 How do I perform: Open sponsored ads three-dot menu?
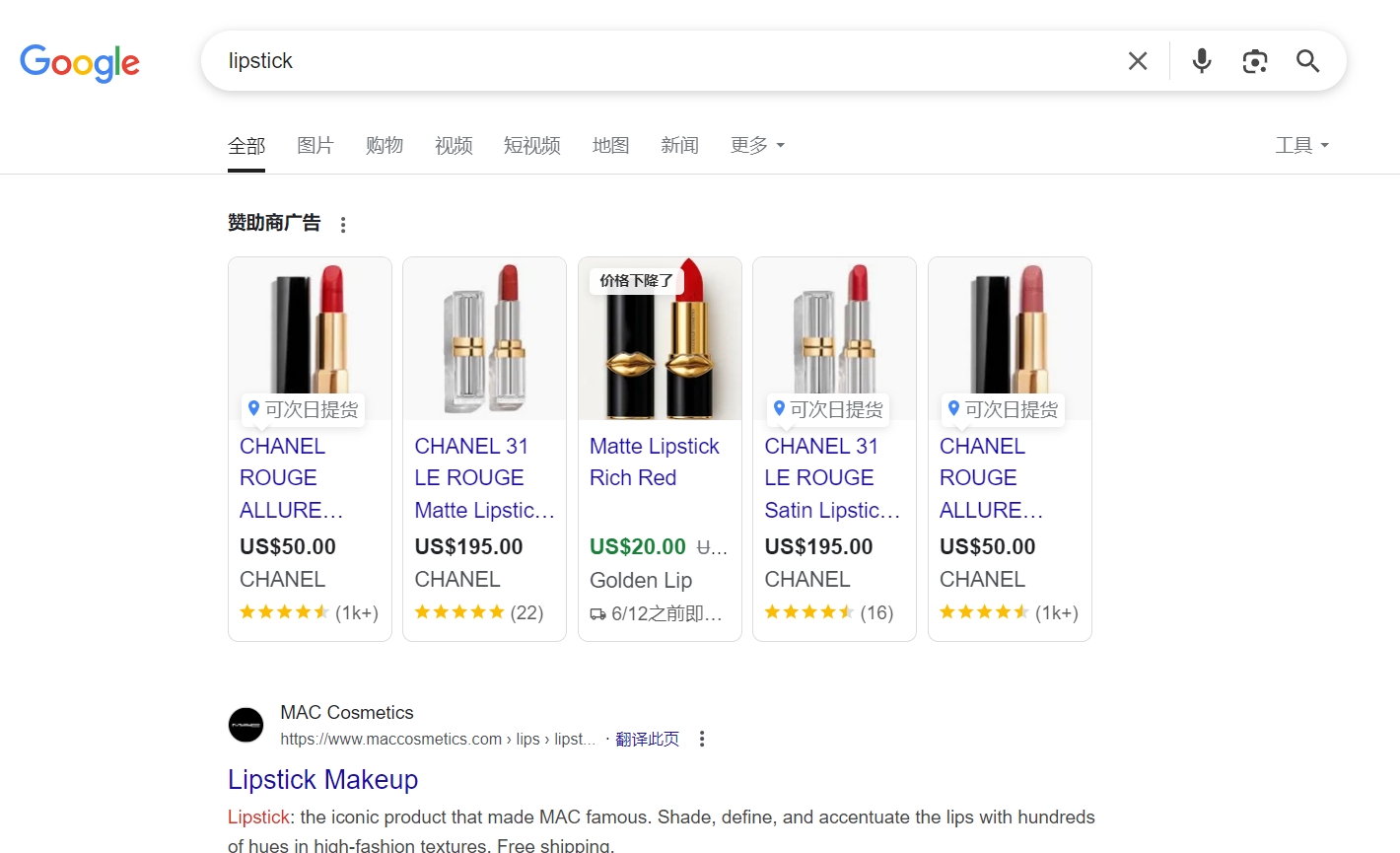tap(343, 225)
